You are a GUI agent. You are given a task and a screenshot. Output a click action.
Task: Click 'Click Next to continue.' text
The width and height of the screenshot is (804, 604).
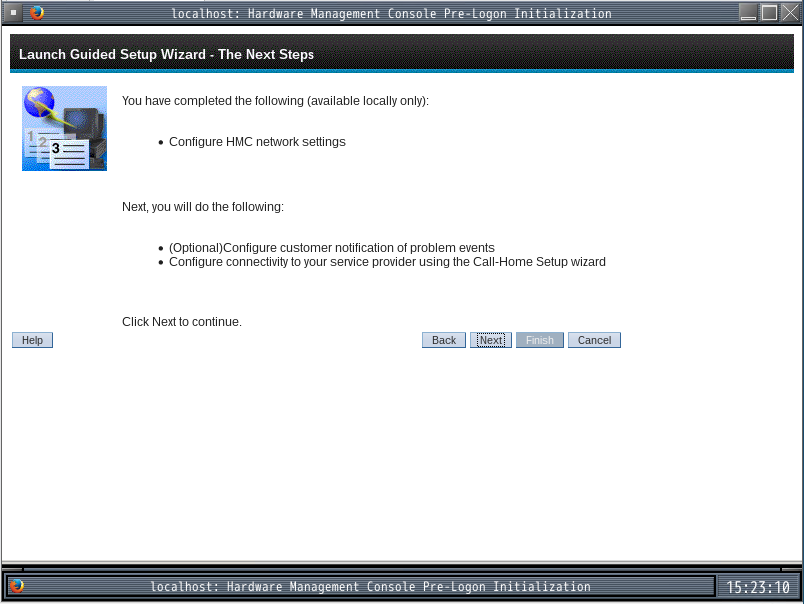(x=182, y=322)
